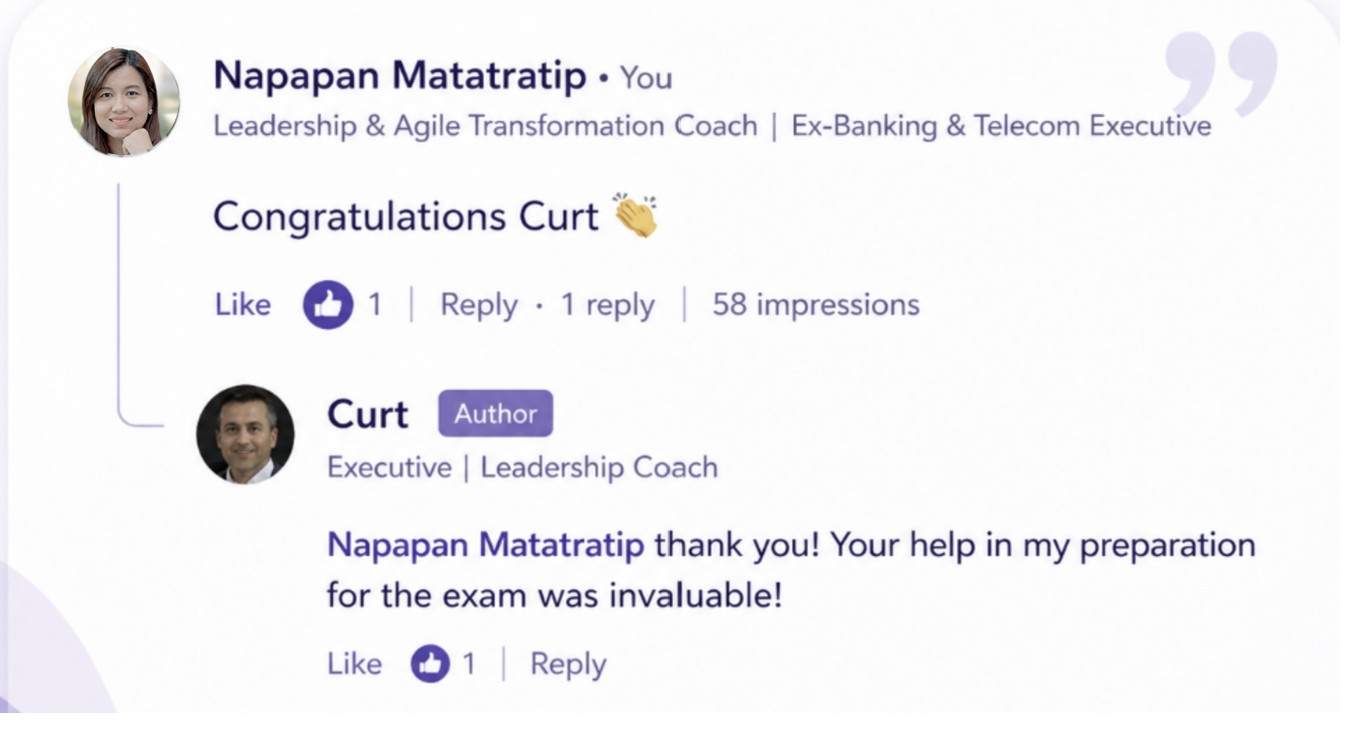Click Napapan's Leadership & Agile Transformation Coach headline

point(485,127)
